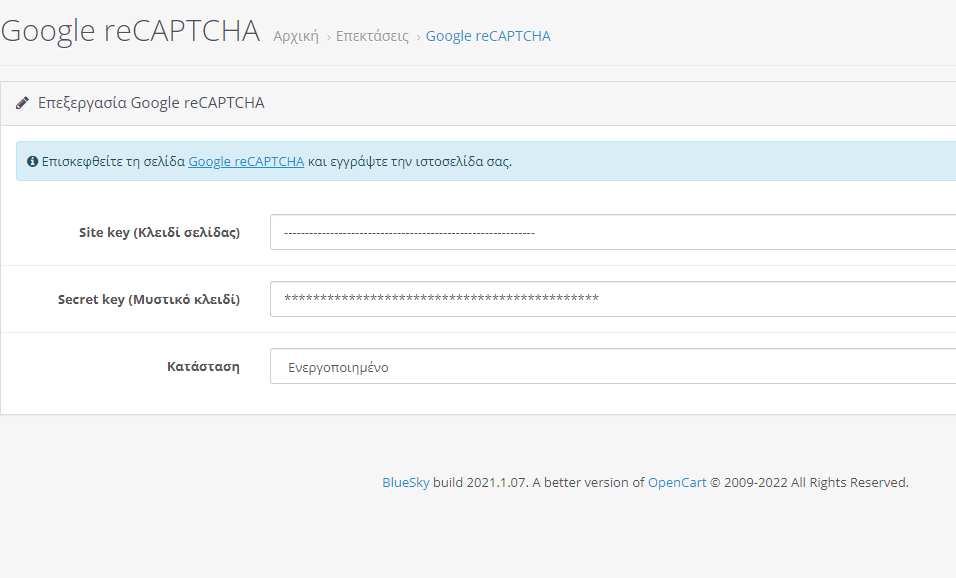This screenshot has height=578, width=956.
Task: Click the Κατάσταση label
Action: (203, 366)
